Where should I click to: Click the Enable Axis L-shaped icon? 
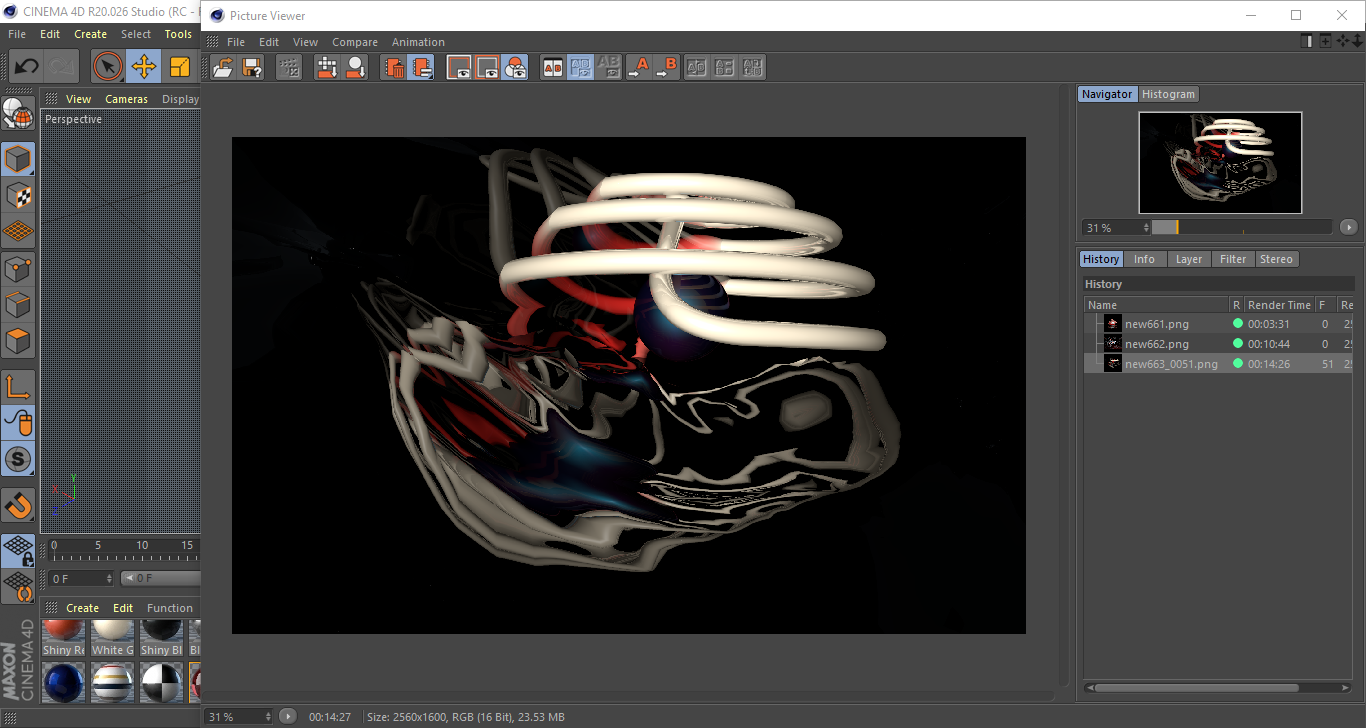coord(18,387)
